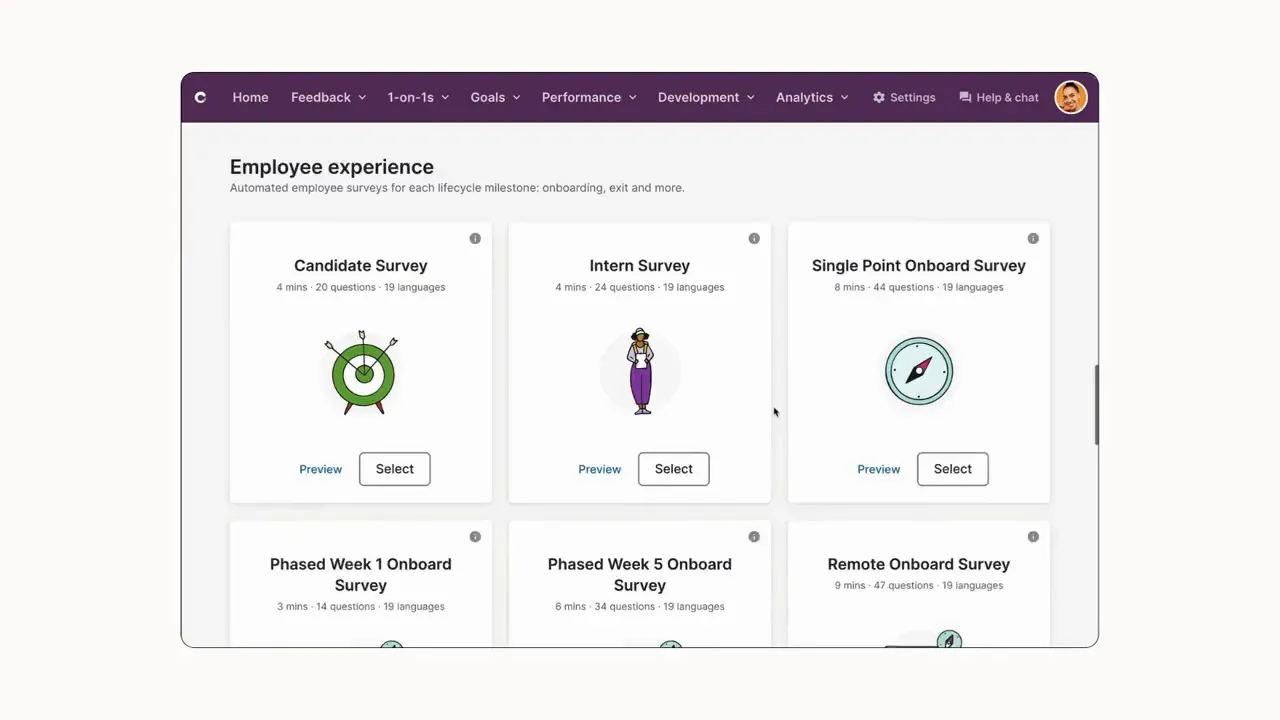Click info icon on Phased Week 5 Onboard Survey
The image size is (1280, 720).
(754, 536)
